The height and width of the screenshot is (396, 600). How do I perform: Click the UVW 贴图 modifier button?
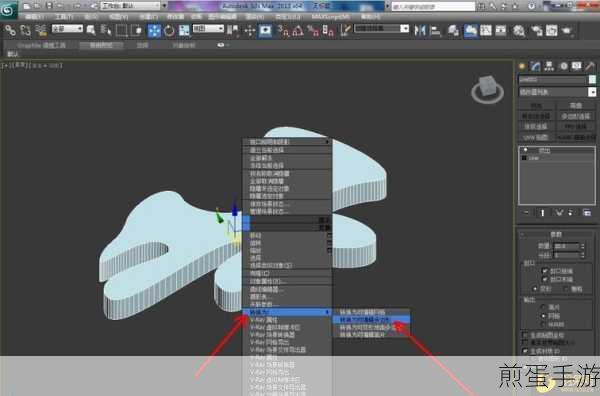(536, 137)
